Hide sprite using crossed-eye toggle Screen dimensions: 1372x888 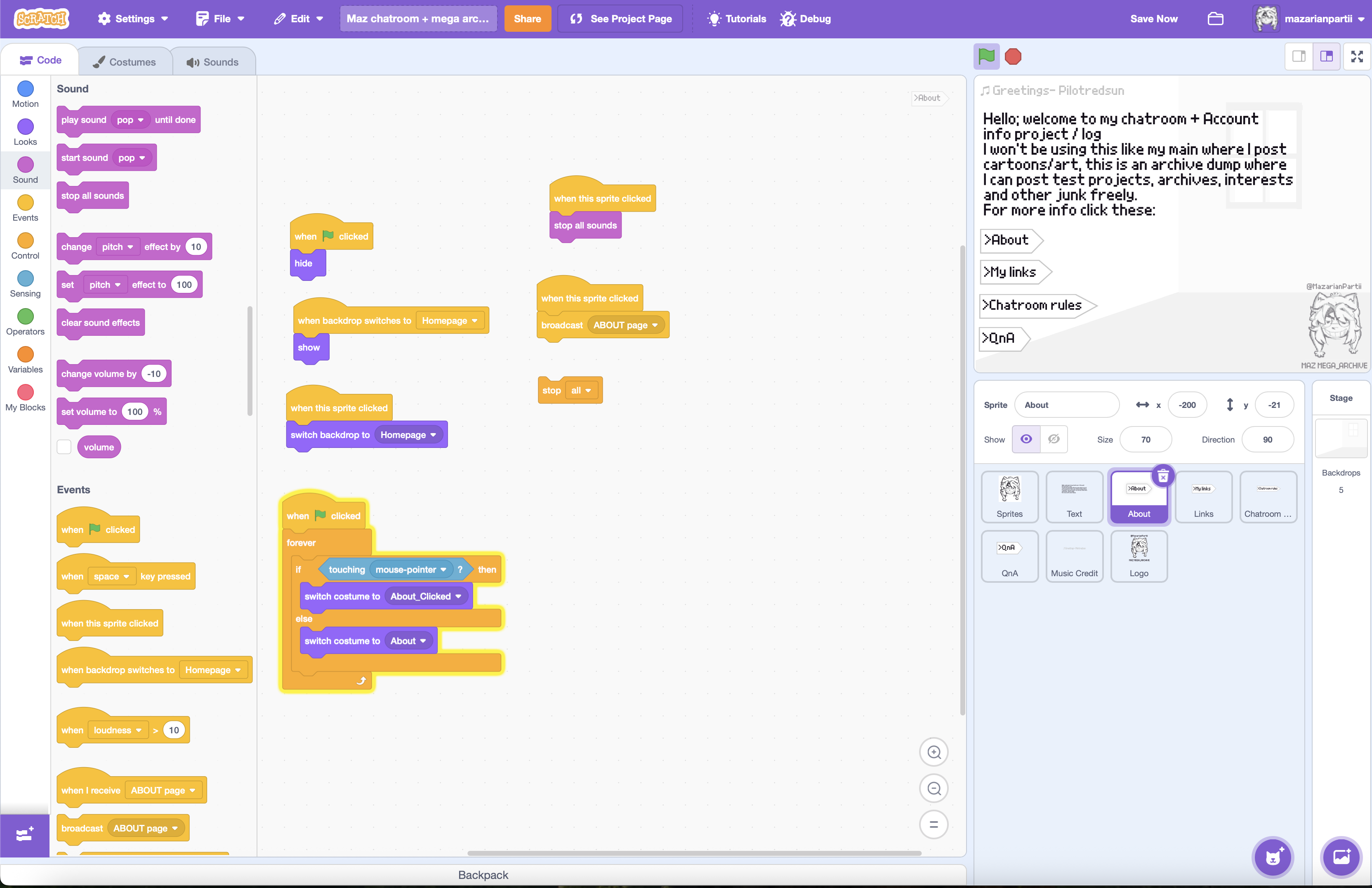[x=1054, y=439]
